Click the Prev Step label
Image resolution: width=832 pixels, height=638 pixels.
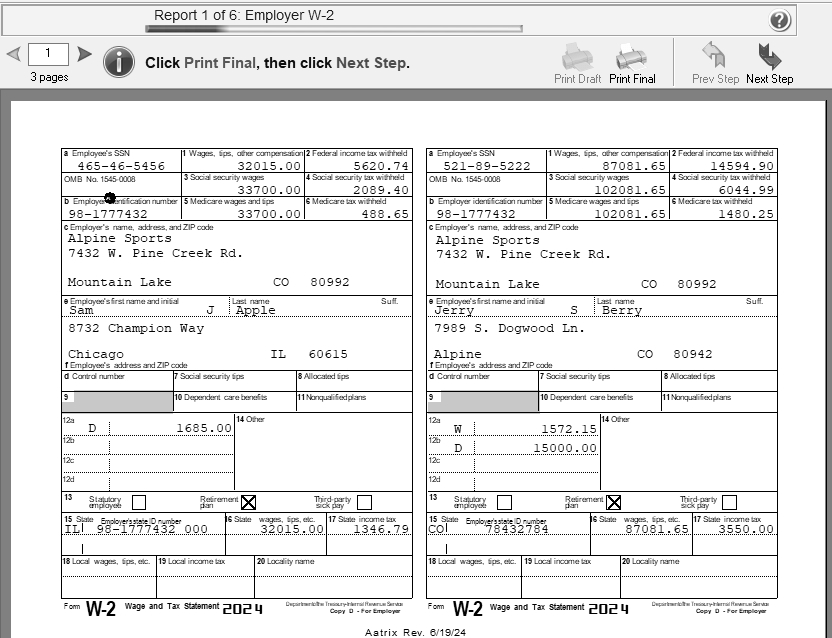715,79
